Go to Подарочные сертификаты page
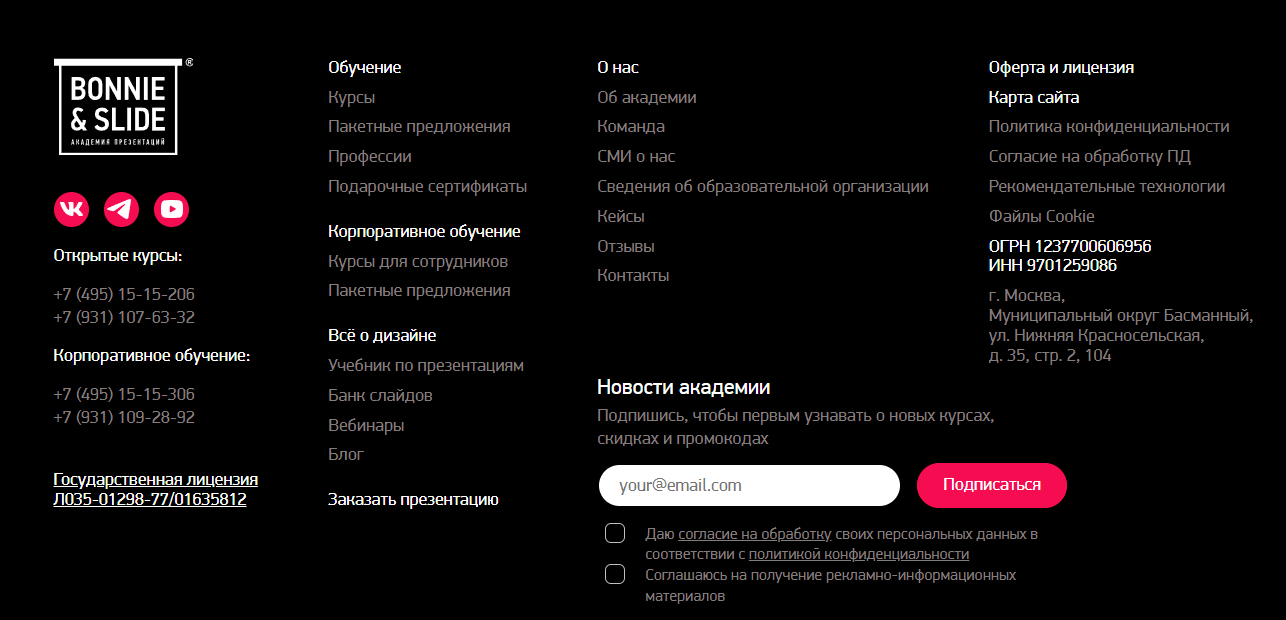This screenshot has height=620, width=1286. tap(427, 186)
